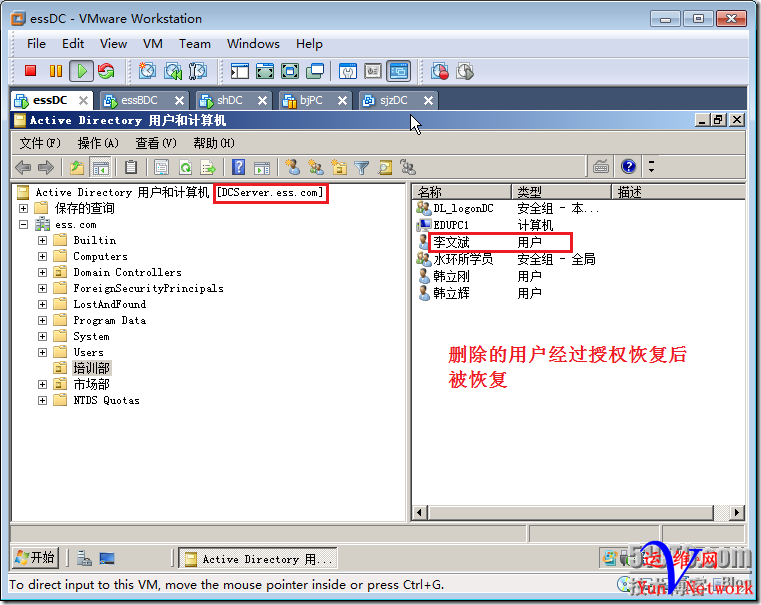Open the Team menu
The width and height of the screenshot is (761, 605).
(x=195, y=44)
